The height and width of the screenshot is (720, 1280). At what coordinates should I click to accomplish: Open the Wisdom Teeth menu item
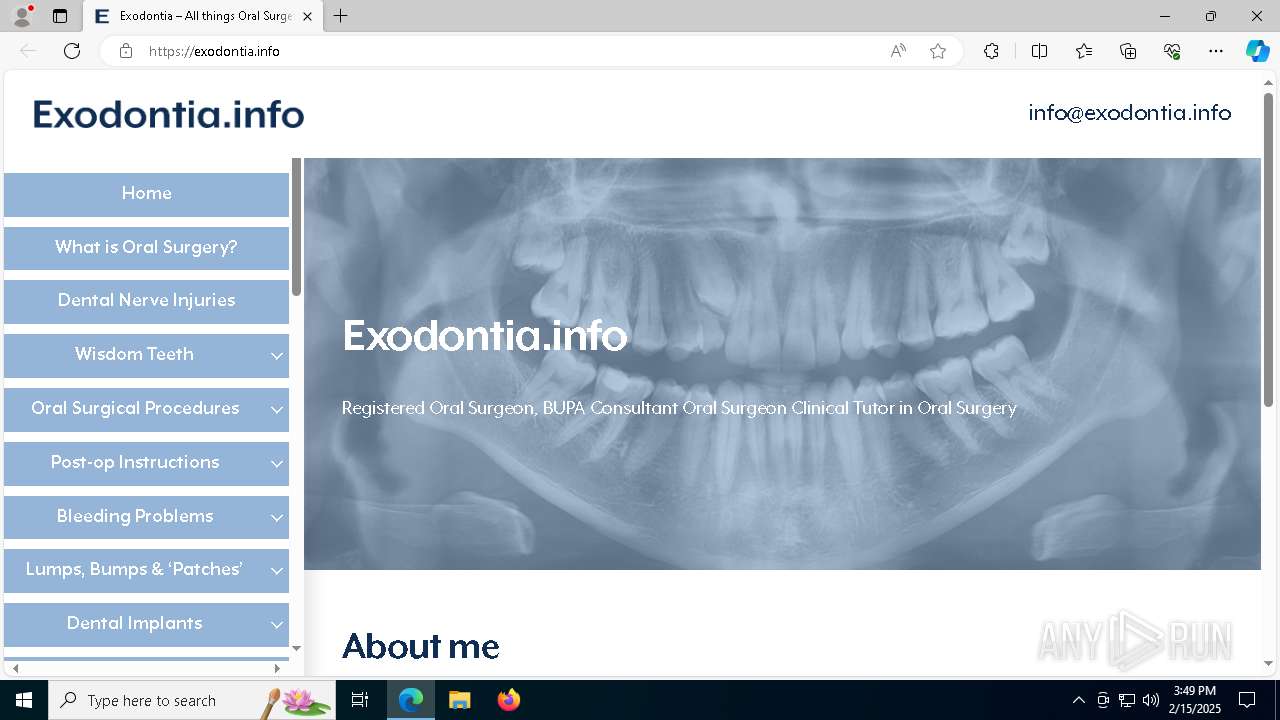tap(134, 355)
